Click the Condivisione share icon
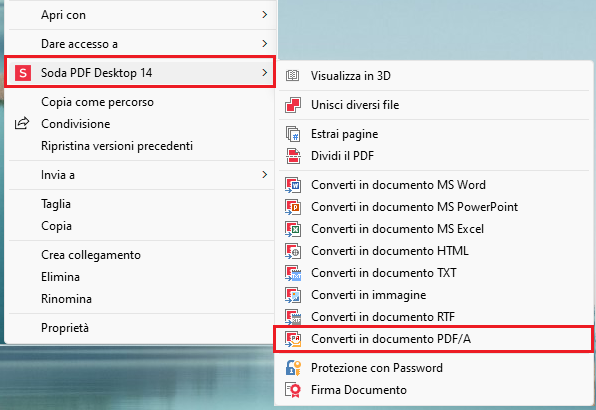This screenshot has width=596, height=410. click(22, 123)
